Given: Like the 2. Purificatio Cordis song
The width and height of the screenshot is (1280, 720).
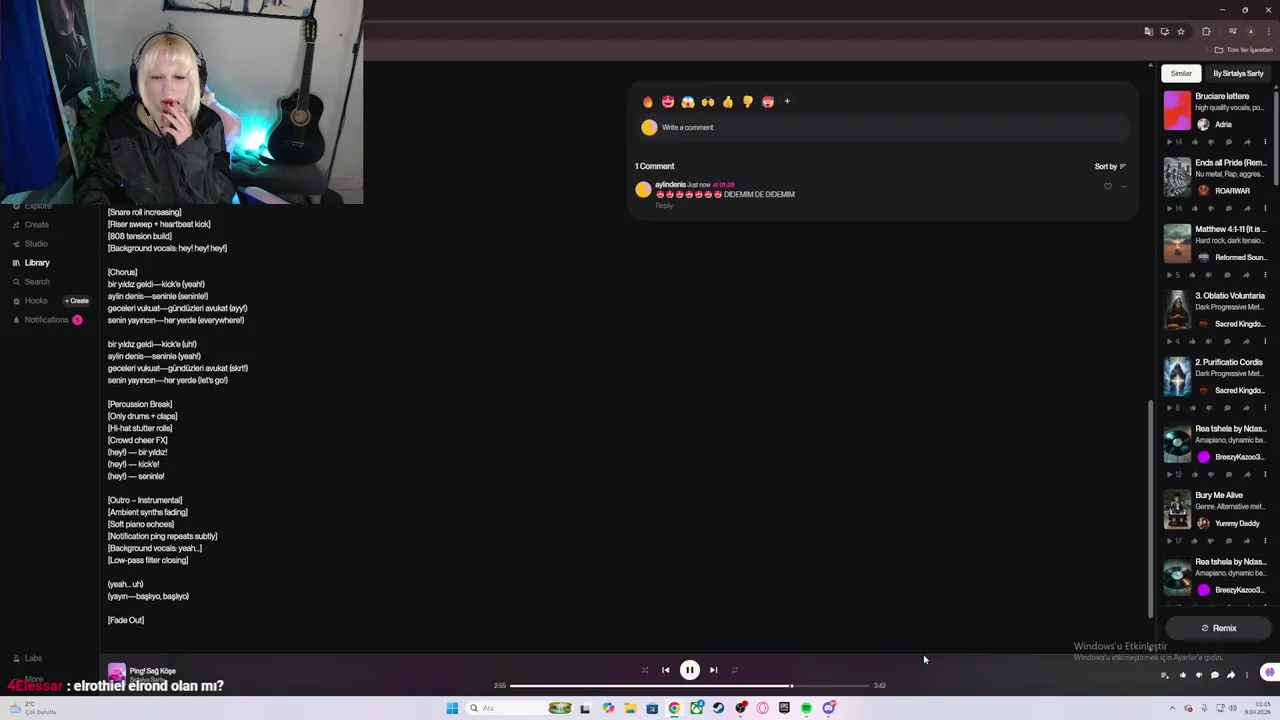Looking at the screenshot, I should click(x=1195, y=408).
